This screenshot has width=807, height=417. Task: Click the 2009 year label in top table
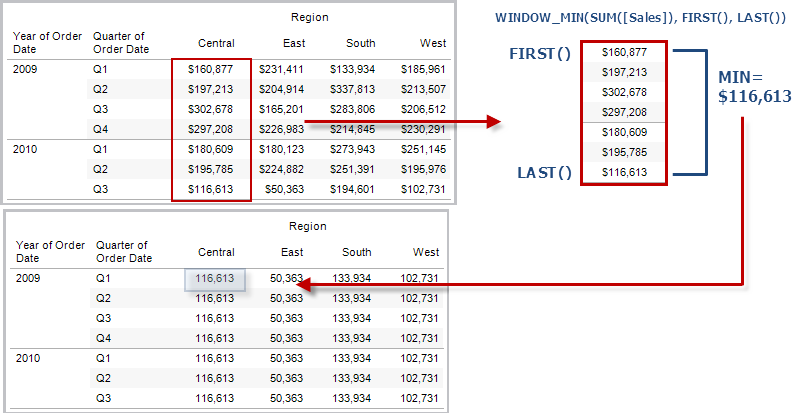pos(26,69)
